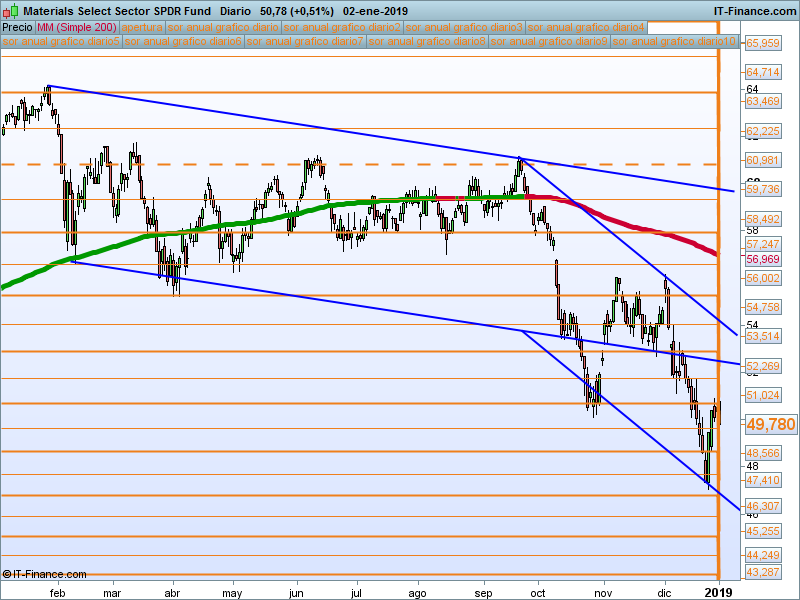Click the 'mar' month on the time axis
The image size is (800, 600).
[x=112, y=593]
